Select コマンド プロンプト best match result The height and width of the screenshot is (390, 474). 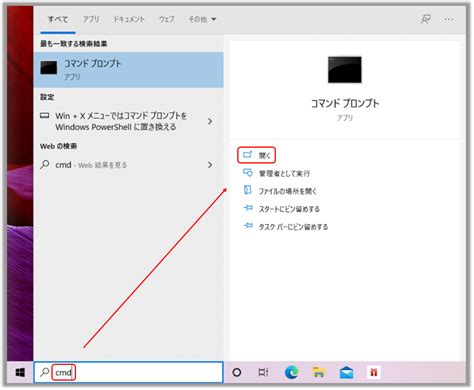pyautogui.click(x=129, y=70)
